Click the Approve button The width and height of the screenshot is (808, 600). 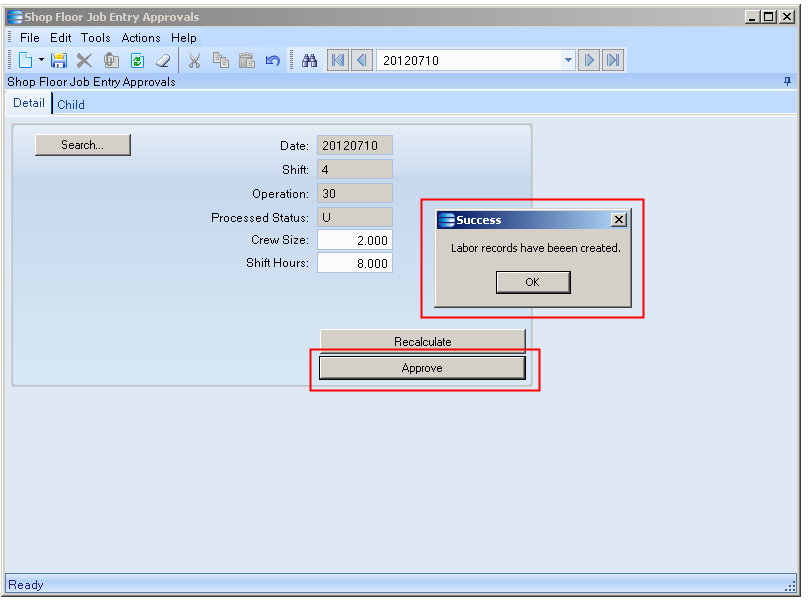tap(422, 368)
